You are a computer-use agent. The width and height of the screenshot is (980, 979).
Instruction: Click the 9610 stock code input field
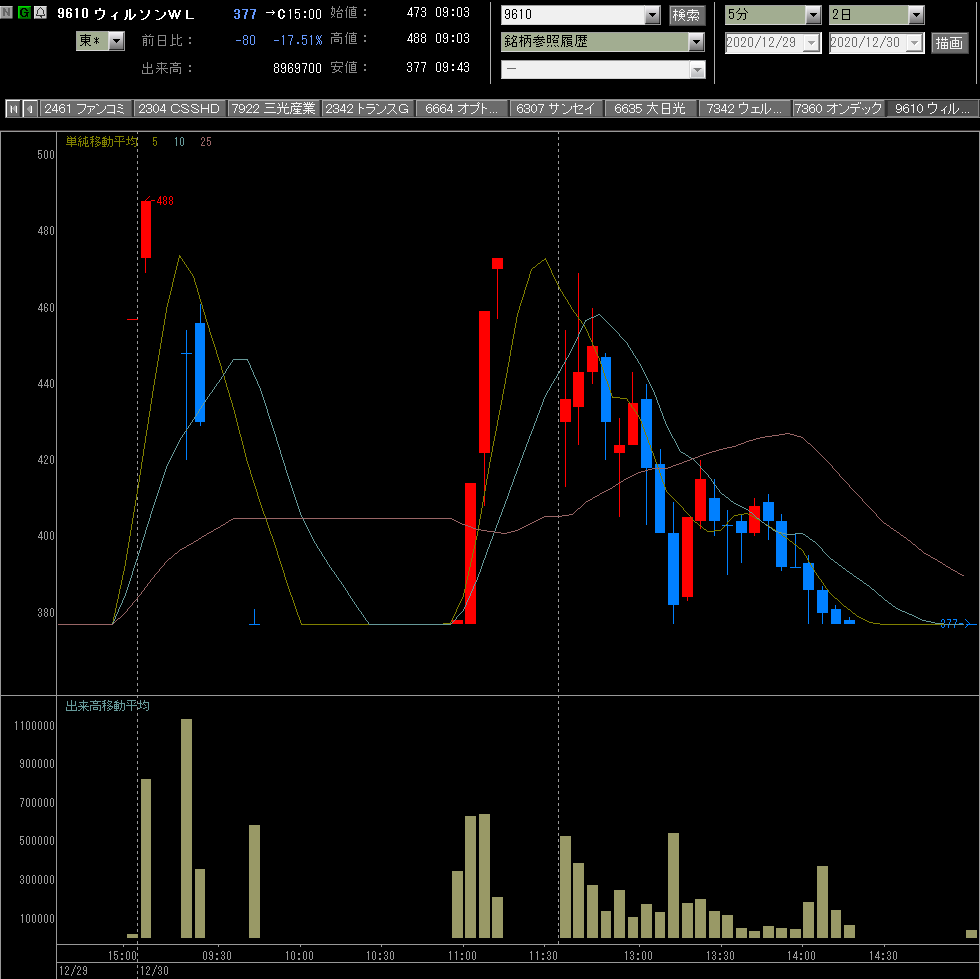click(x=572, y=15)
